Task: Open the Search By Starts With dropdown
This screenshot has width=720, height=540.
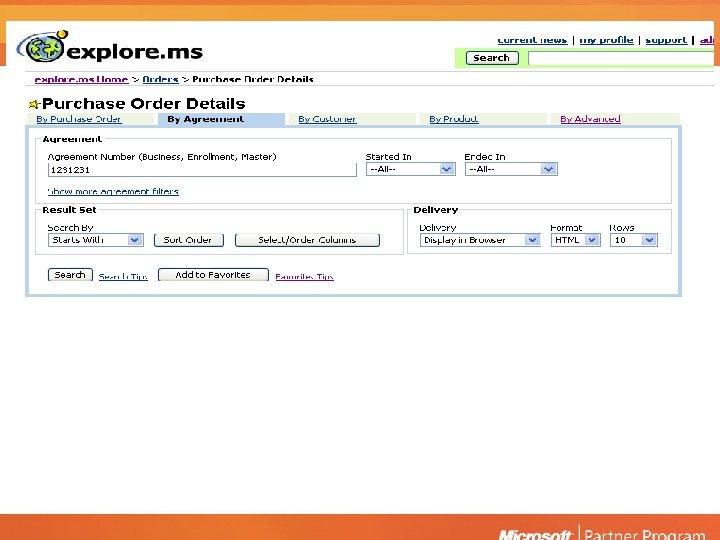Action: pos(96,240)
